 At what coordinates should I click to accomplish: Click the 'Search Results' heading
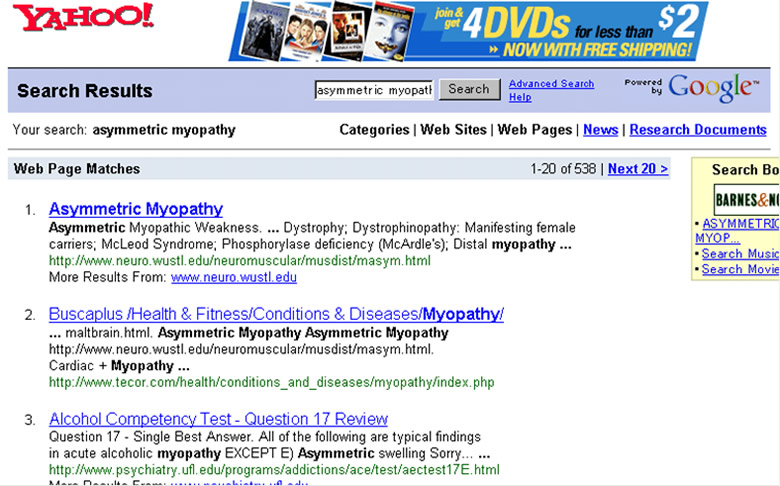click(85, 91)
